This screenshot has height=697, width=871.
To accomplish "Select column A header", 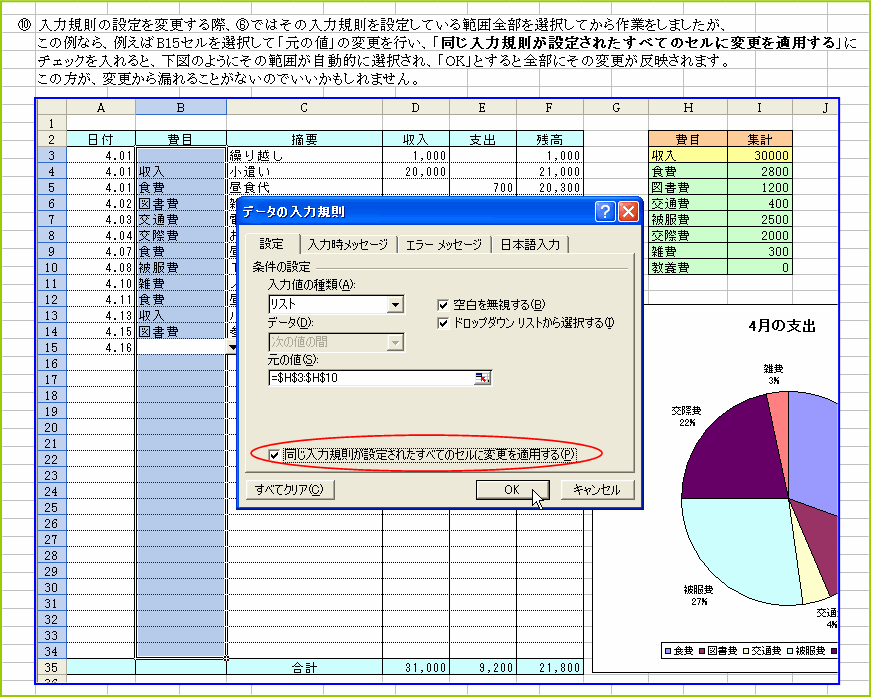I will (x=101, y=108).
